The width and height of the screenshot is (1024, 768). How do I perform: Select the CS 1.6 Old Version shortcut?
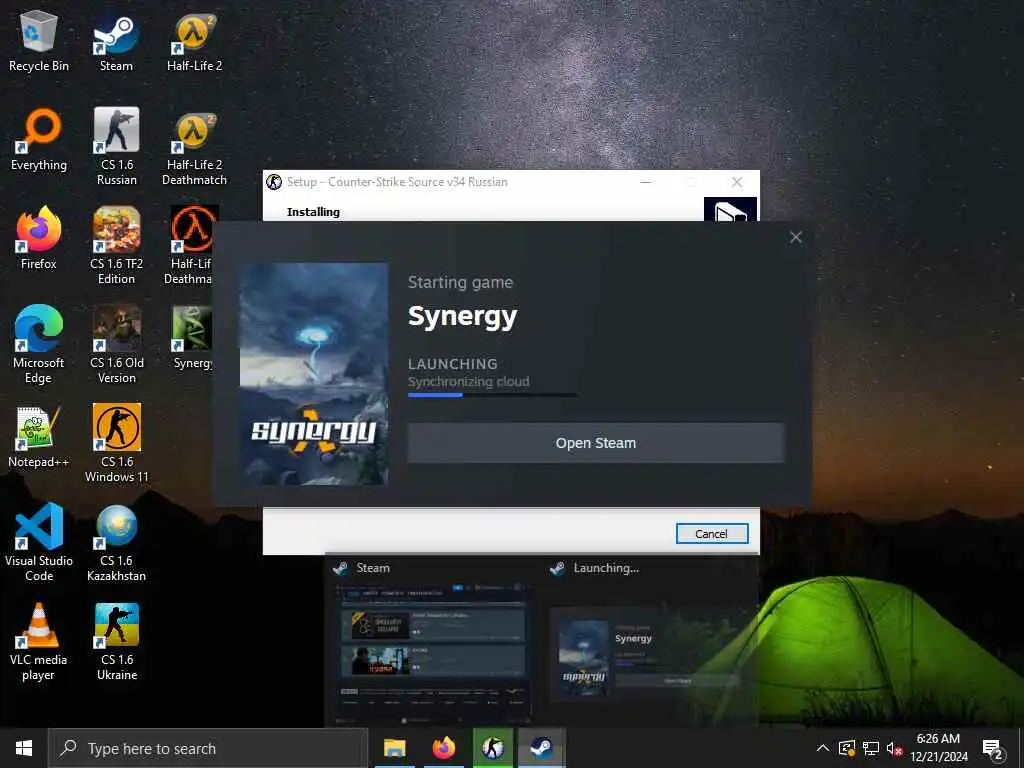tap(116, 345)
